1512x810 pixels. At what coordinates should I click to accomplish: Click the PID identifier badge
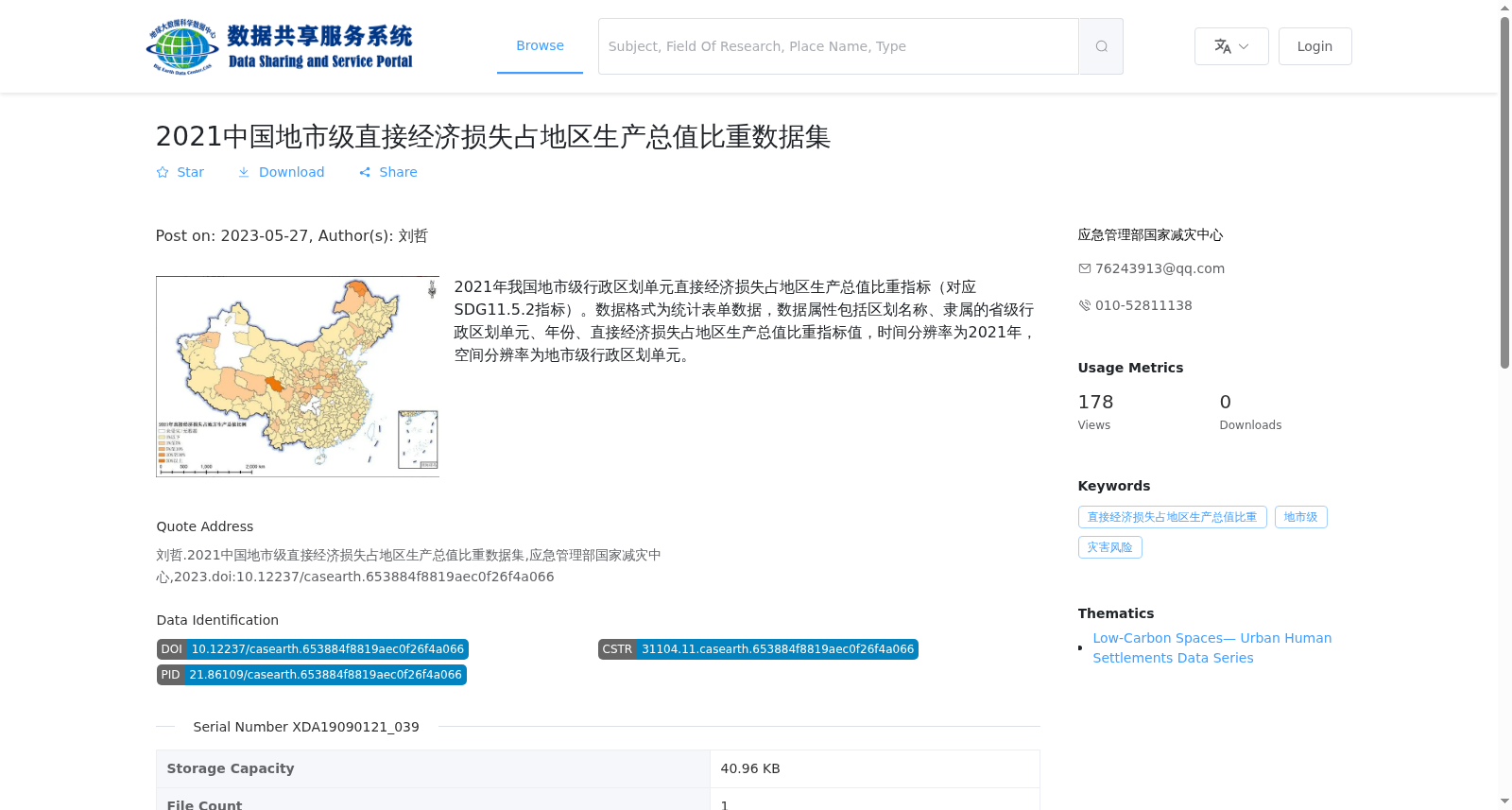[312, 675]
